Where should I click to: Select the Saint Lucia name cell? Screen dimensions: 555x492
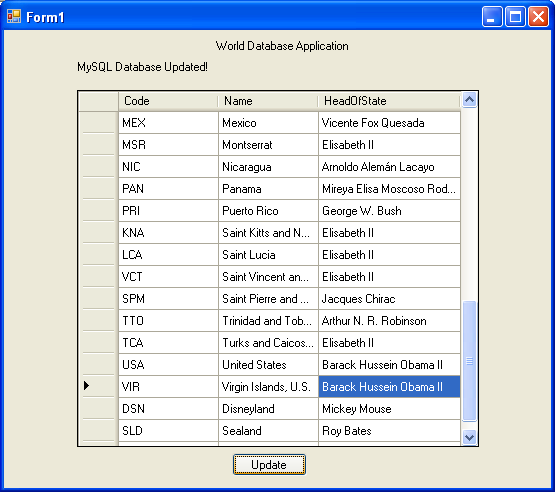click(268, 254)
